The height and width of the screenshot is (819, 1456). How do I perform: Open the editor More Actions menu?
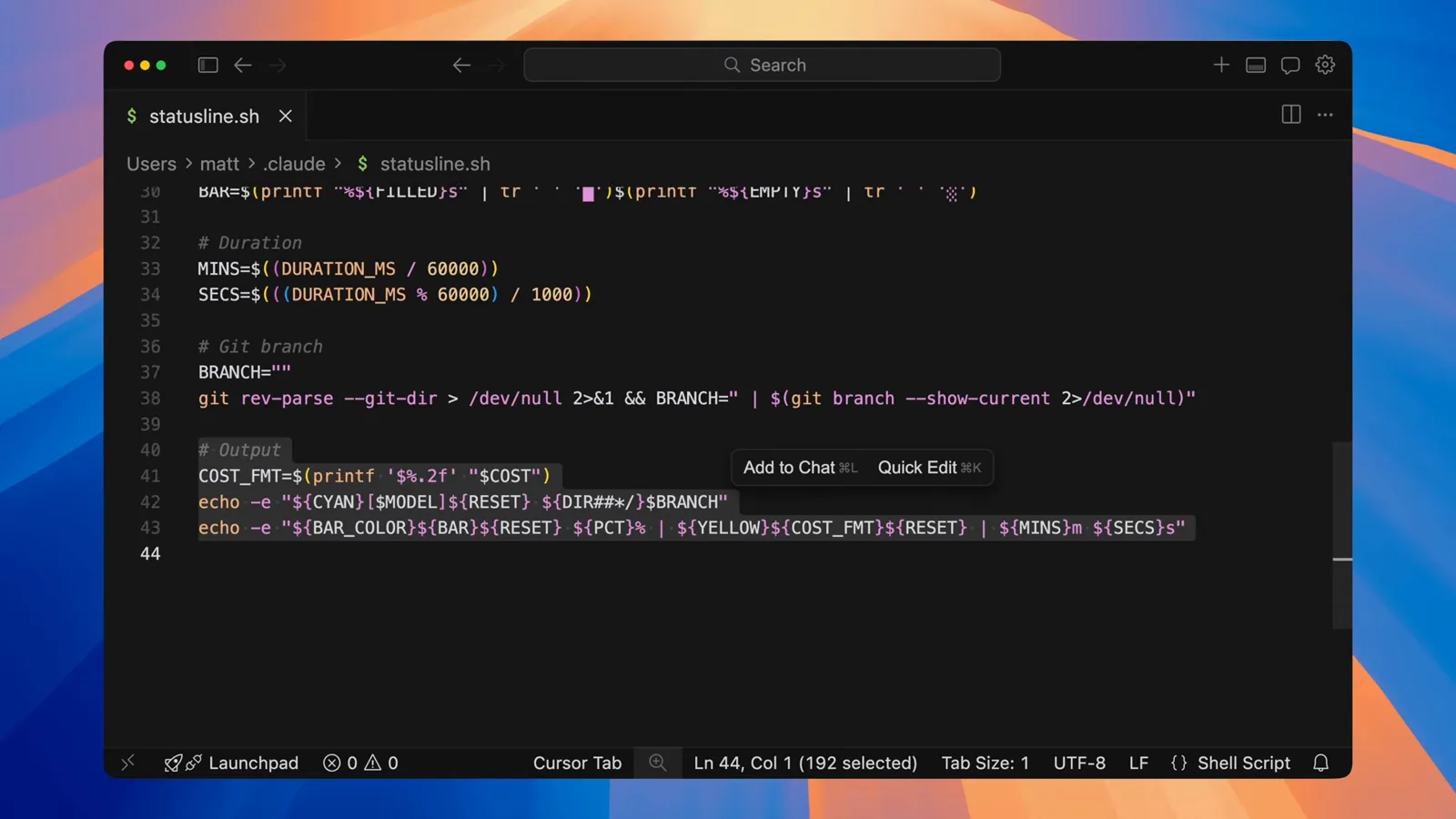1325,115
